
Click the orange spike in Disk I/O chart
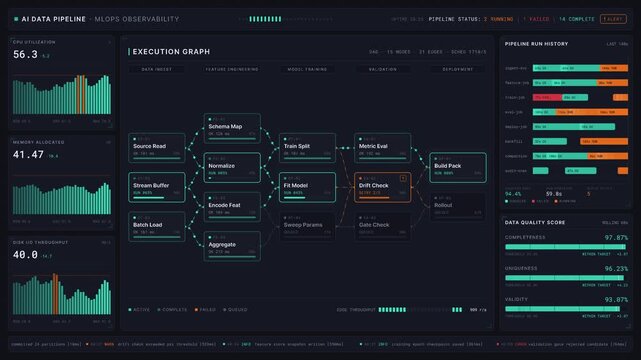[55, 294]
